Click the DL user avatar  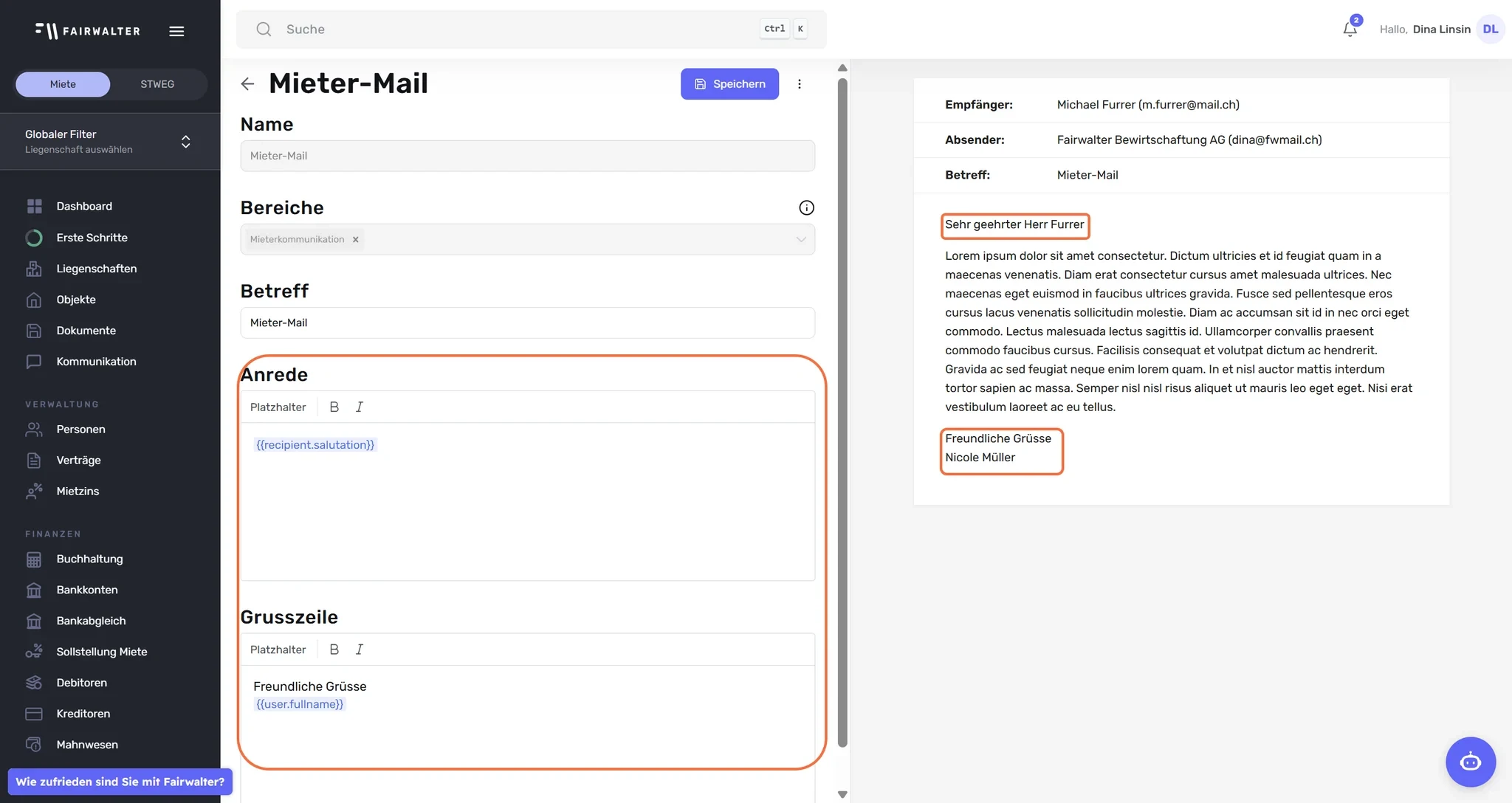[x=1490, y=30]
